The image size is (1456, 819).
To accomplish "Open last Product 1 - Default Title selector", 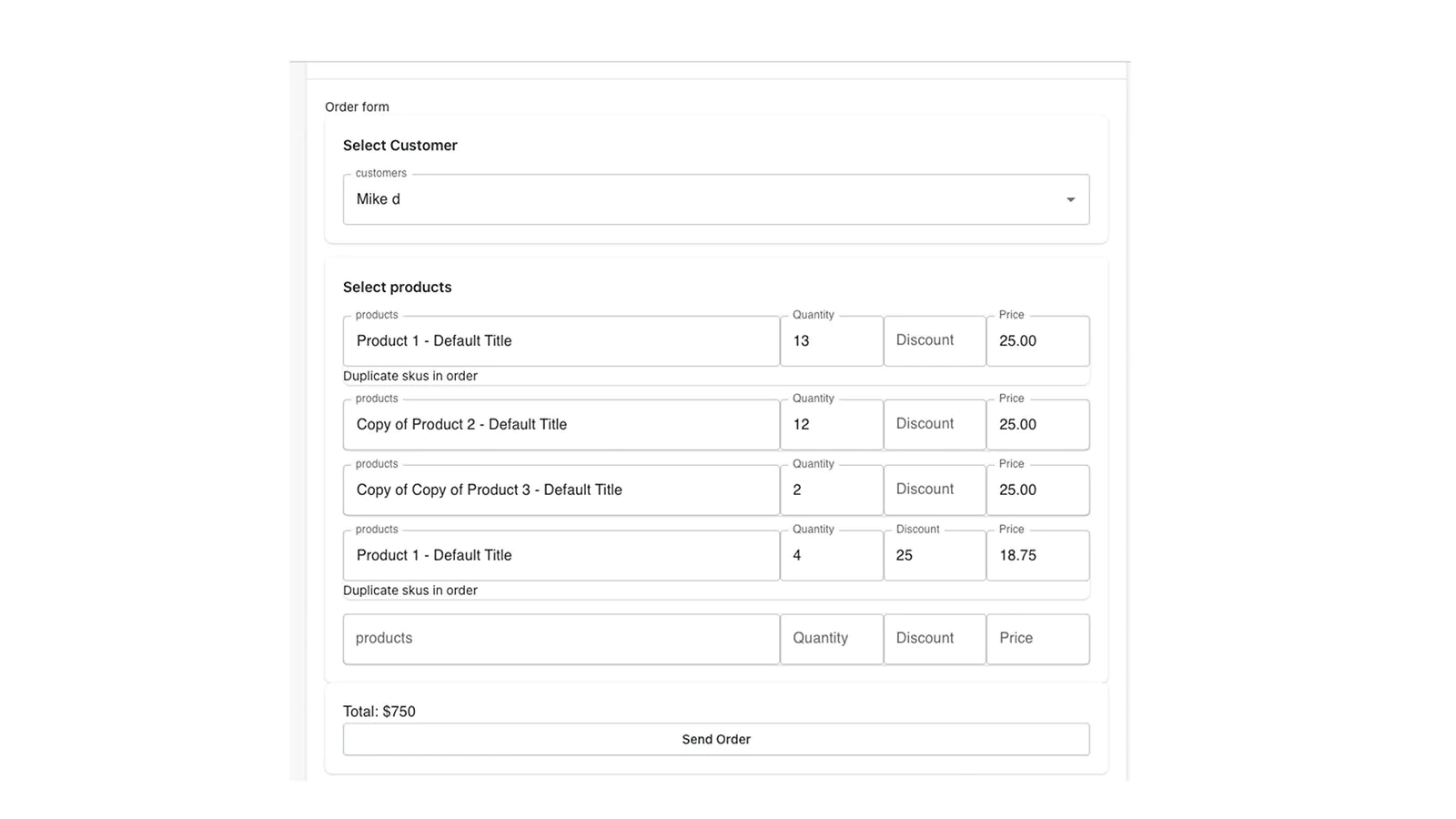I will click(x=561, y=556).
